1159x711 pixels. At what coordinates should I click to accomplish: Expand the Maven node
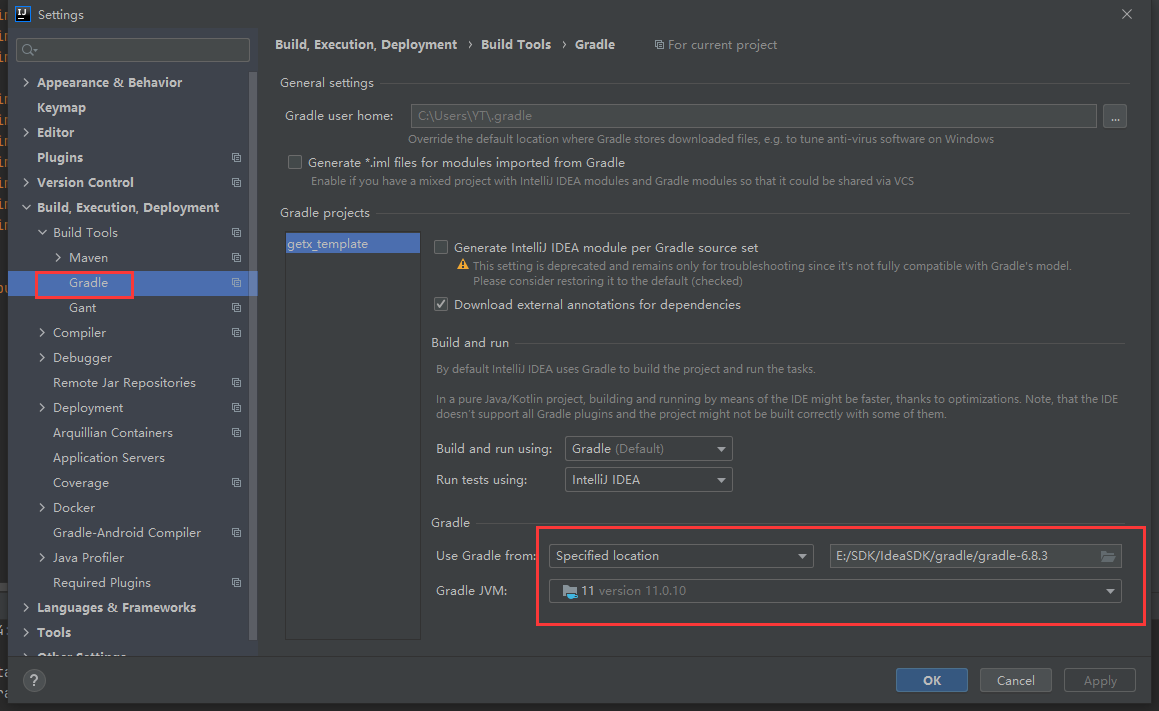pyautogui.click(x=58, y=258)
